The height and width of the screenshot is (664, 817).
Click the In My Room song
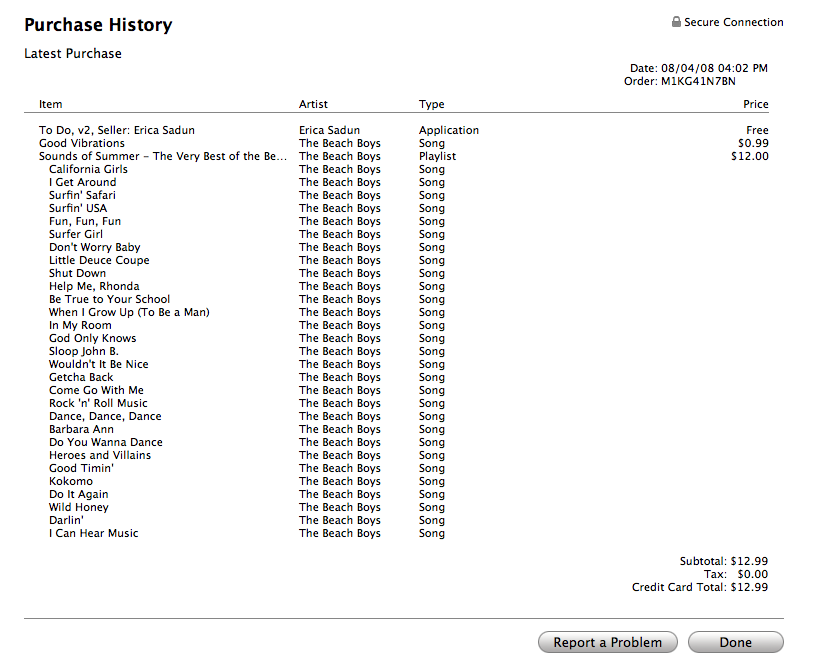coord(80,325)
